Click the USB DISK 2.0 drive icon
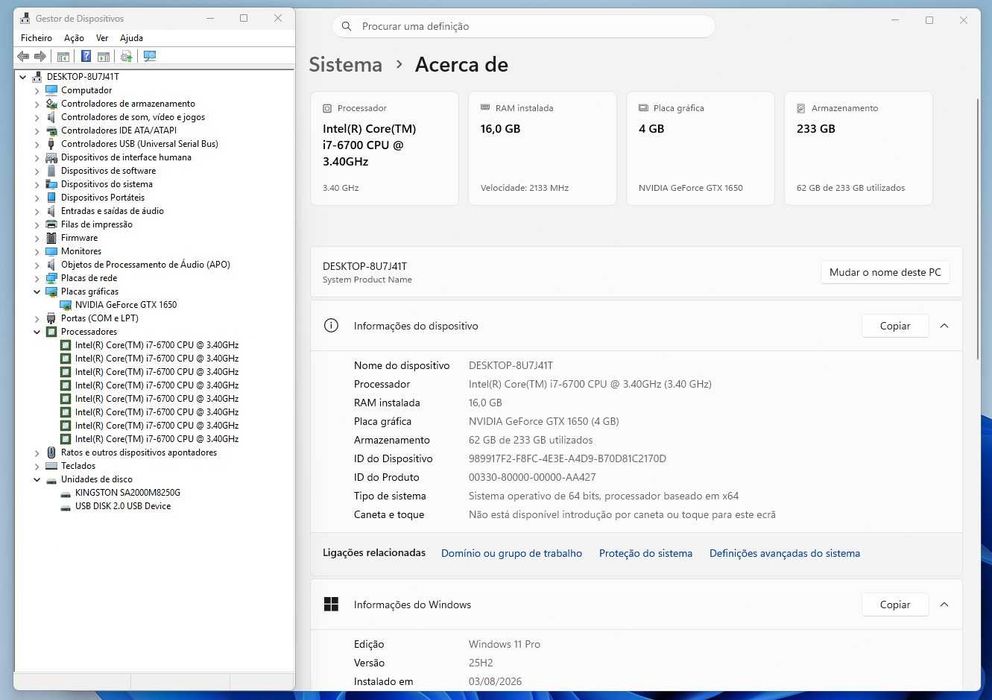The width and height of the screenshot is (992, 700). coord(65,506)
